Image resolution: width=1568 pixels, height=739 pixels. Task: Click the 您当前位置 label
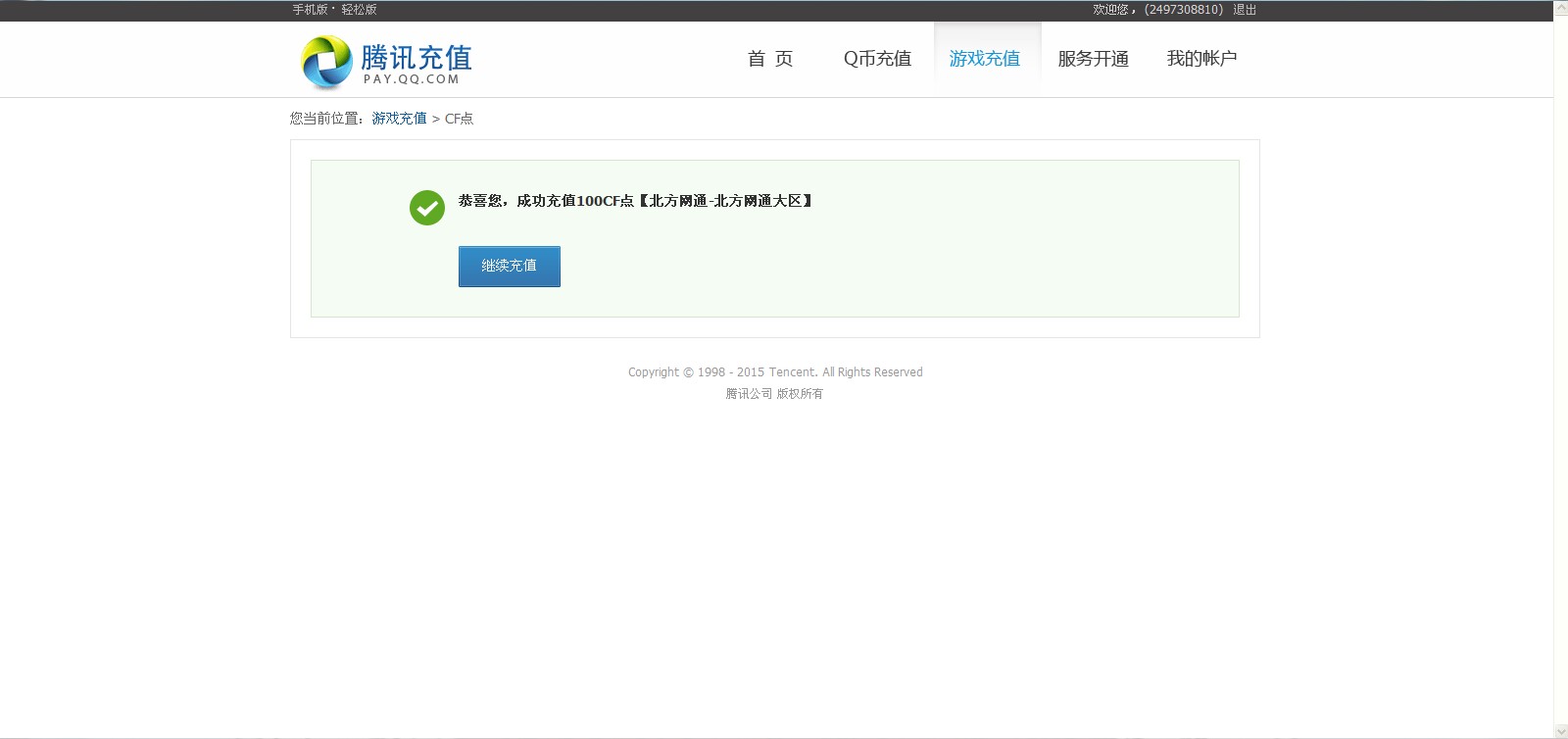pos(327,119)
